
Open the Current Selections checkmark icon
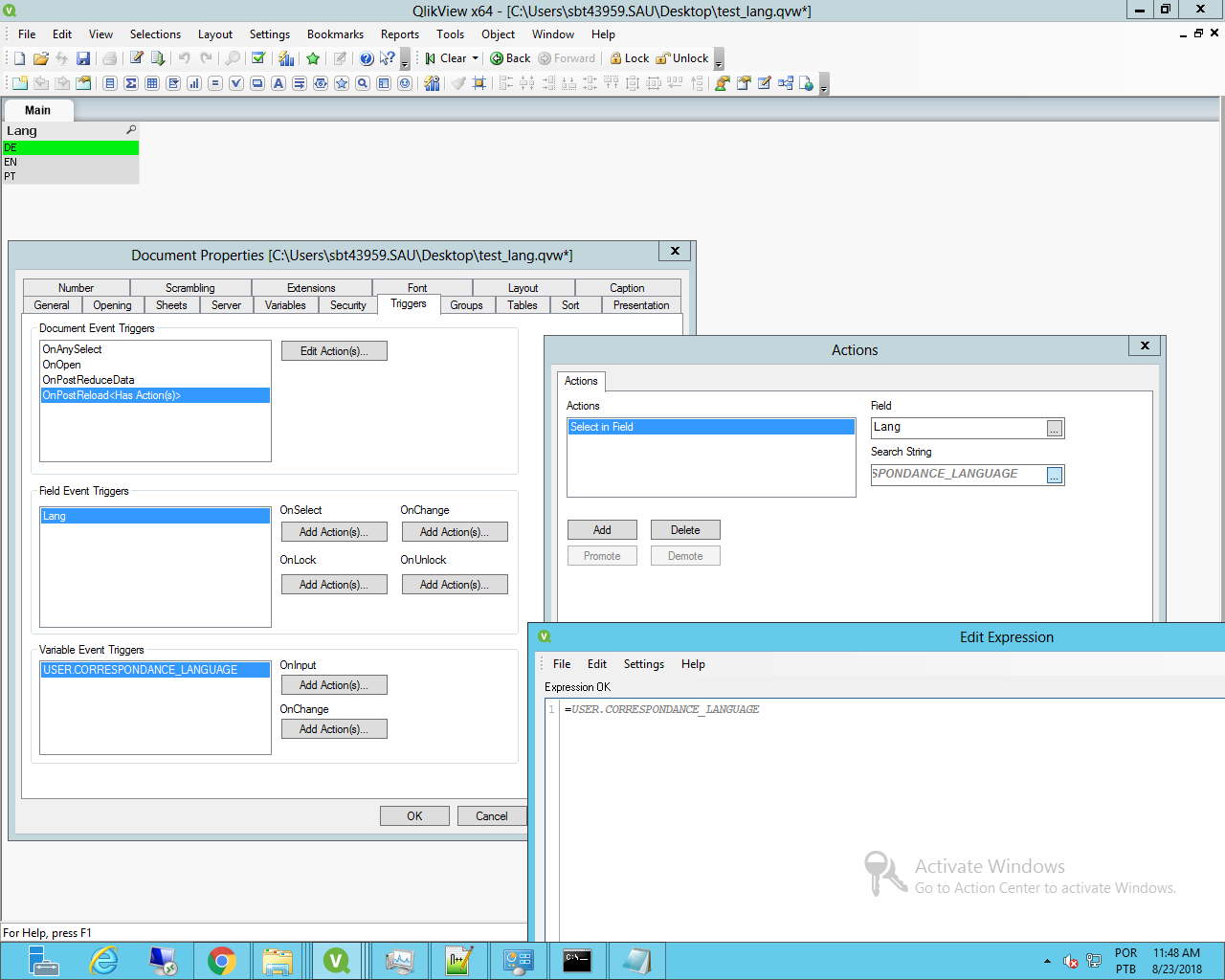258,58
